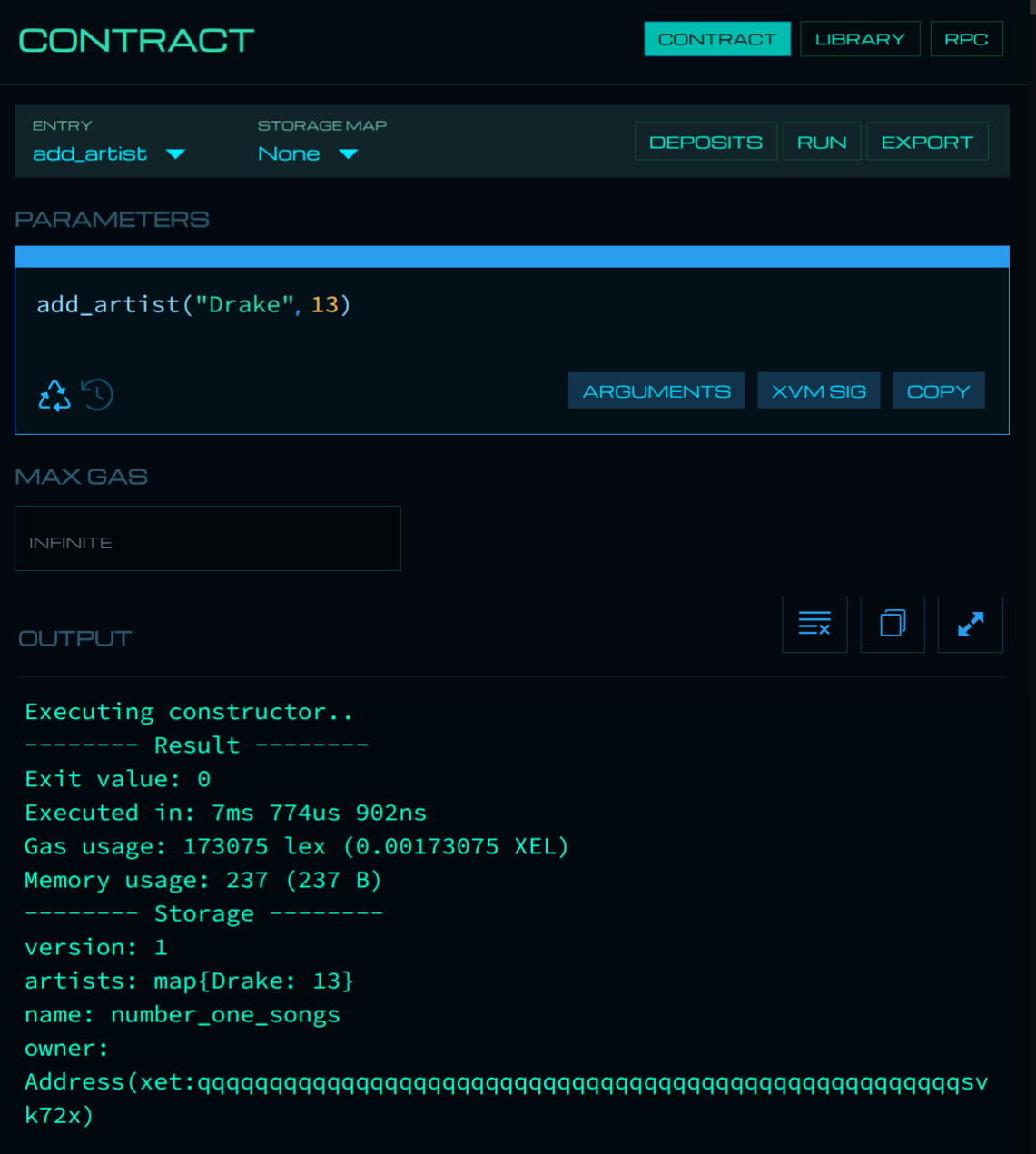Open parameter history with the clock icon
Screen dimensions: 1036x1154
click(97, 394)
